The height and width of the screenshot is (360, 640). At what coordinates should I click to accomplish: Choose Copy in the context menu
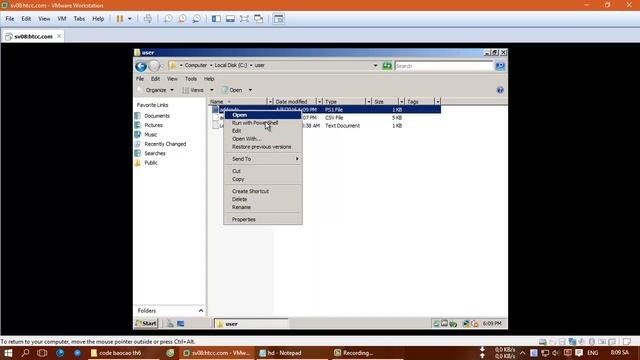pyautogui.click(x=263, y=179)
